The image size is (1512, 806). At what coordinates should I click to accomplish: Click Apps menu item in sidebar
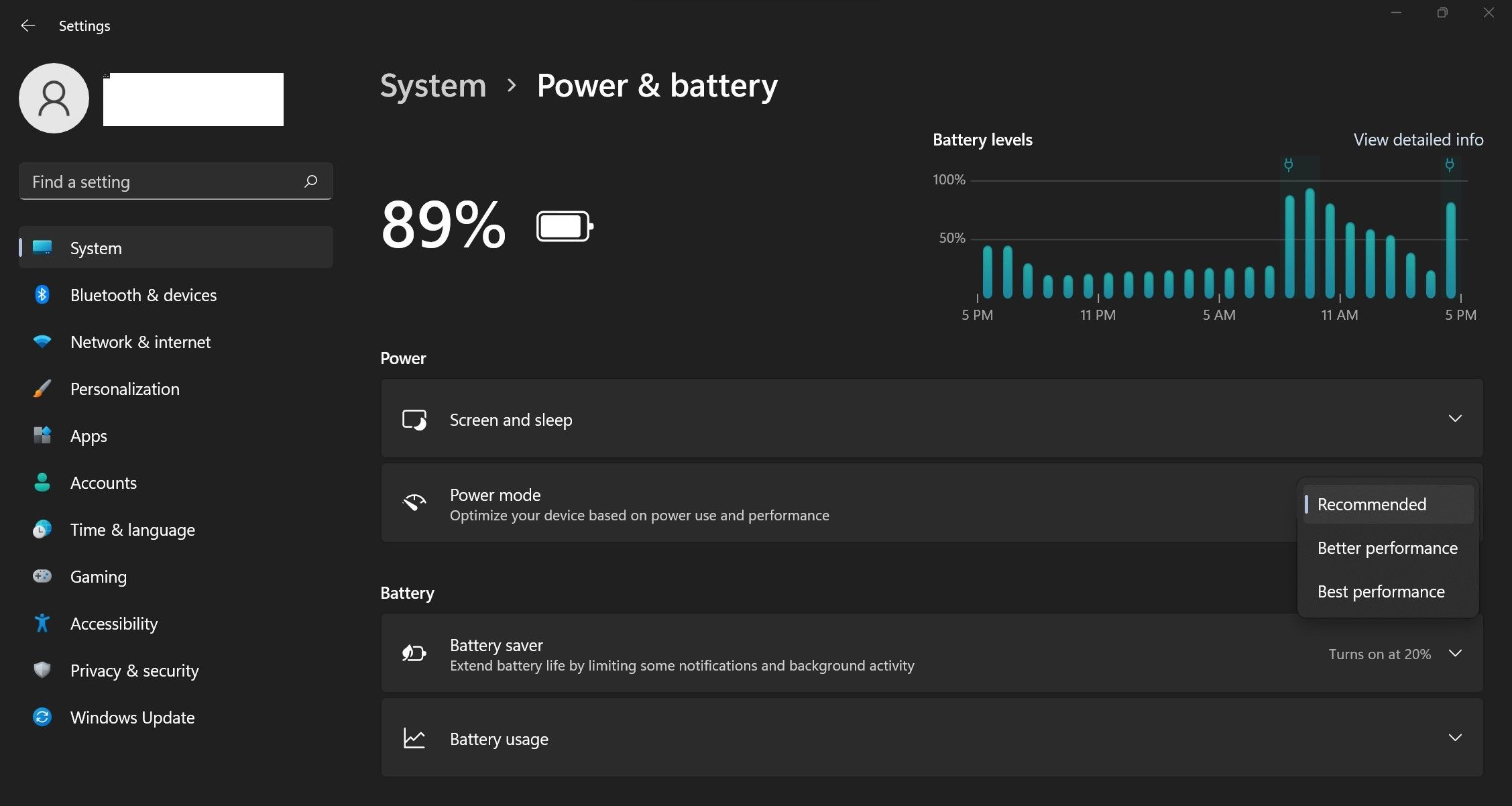[88, 435]
